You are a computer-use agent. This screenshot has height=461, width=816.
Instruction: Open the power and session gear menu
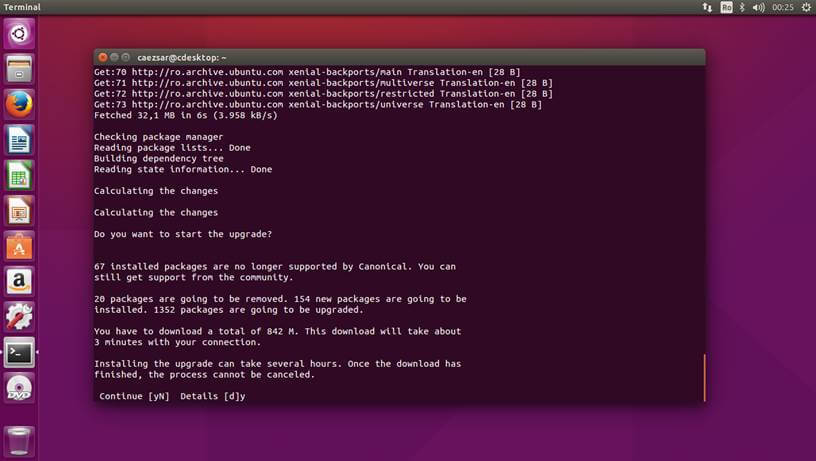[805, 7]
